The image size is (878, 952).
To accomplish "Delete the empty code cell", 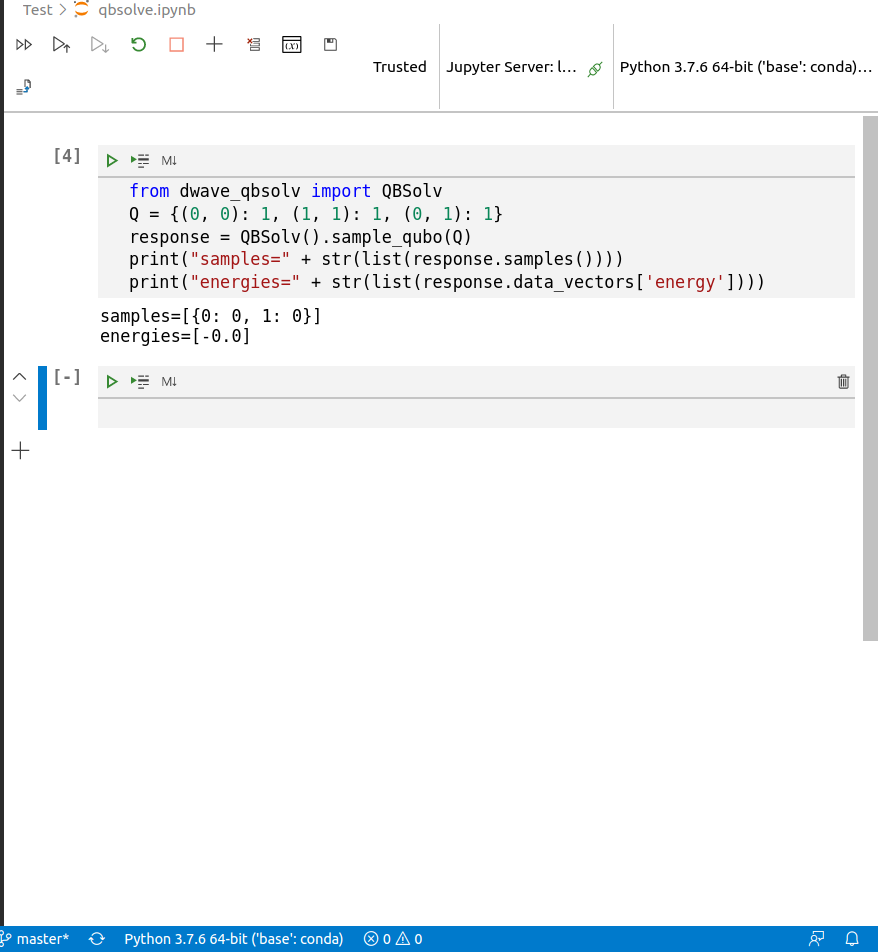I will [x=843, y=381].
